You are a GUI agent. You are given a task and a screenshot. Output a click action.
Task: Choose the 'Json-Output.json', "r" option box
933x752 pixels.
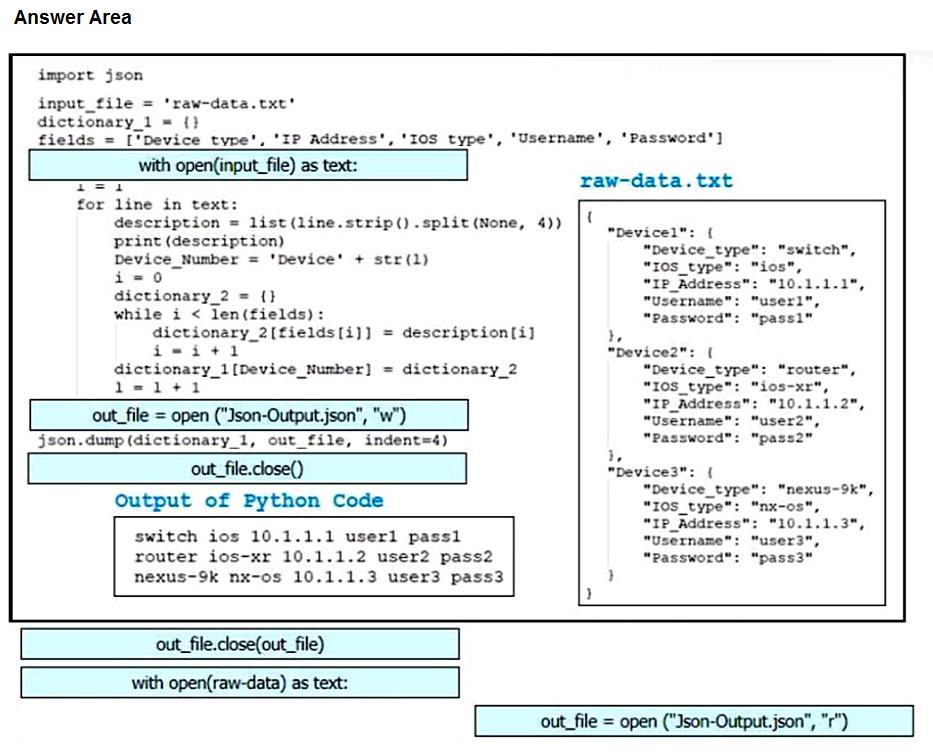[694, 721]
